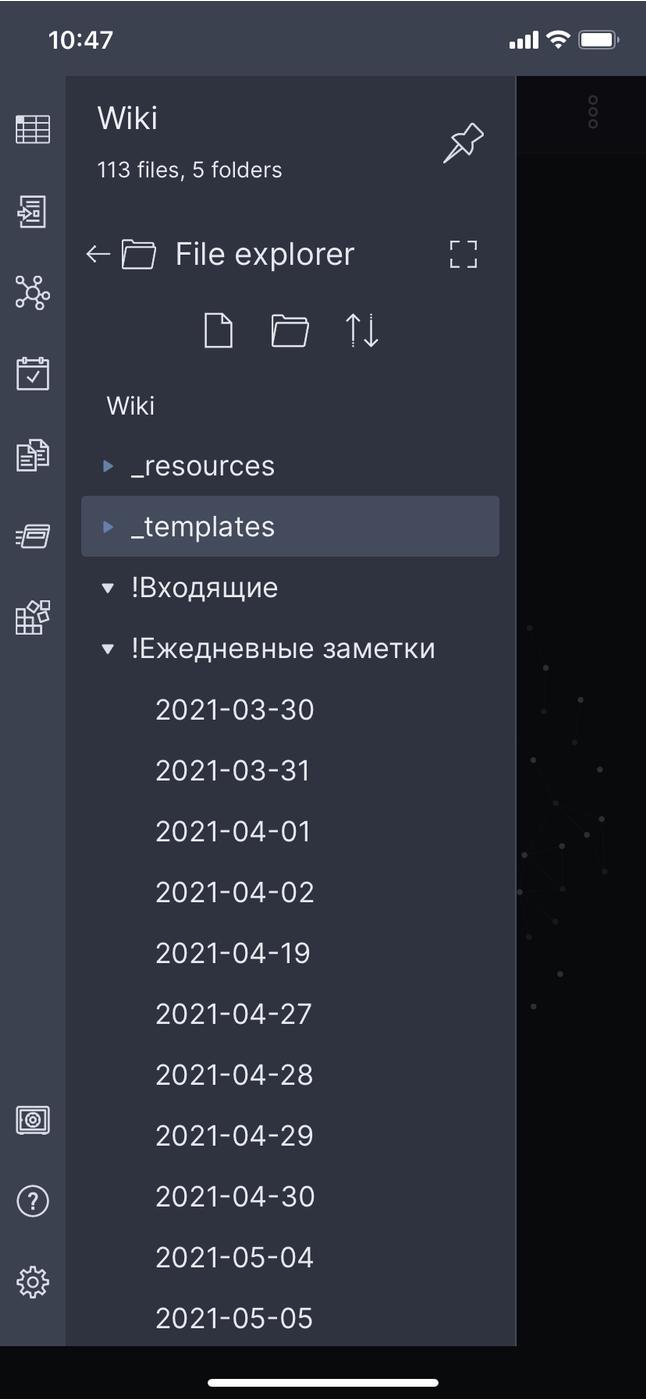Collapse the !Ежедневные заметки folder
Screen dimensions: 646x1400
click(x=109, y=649)
